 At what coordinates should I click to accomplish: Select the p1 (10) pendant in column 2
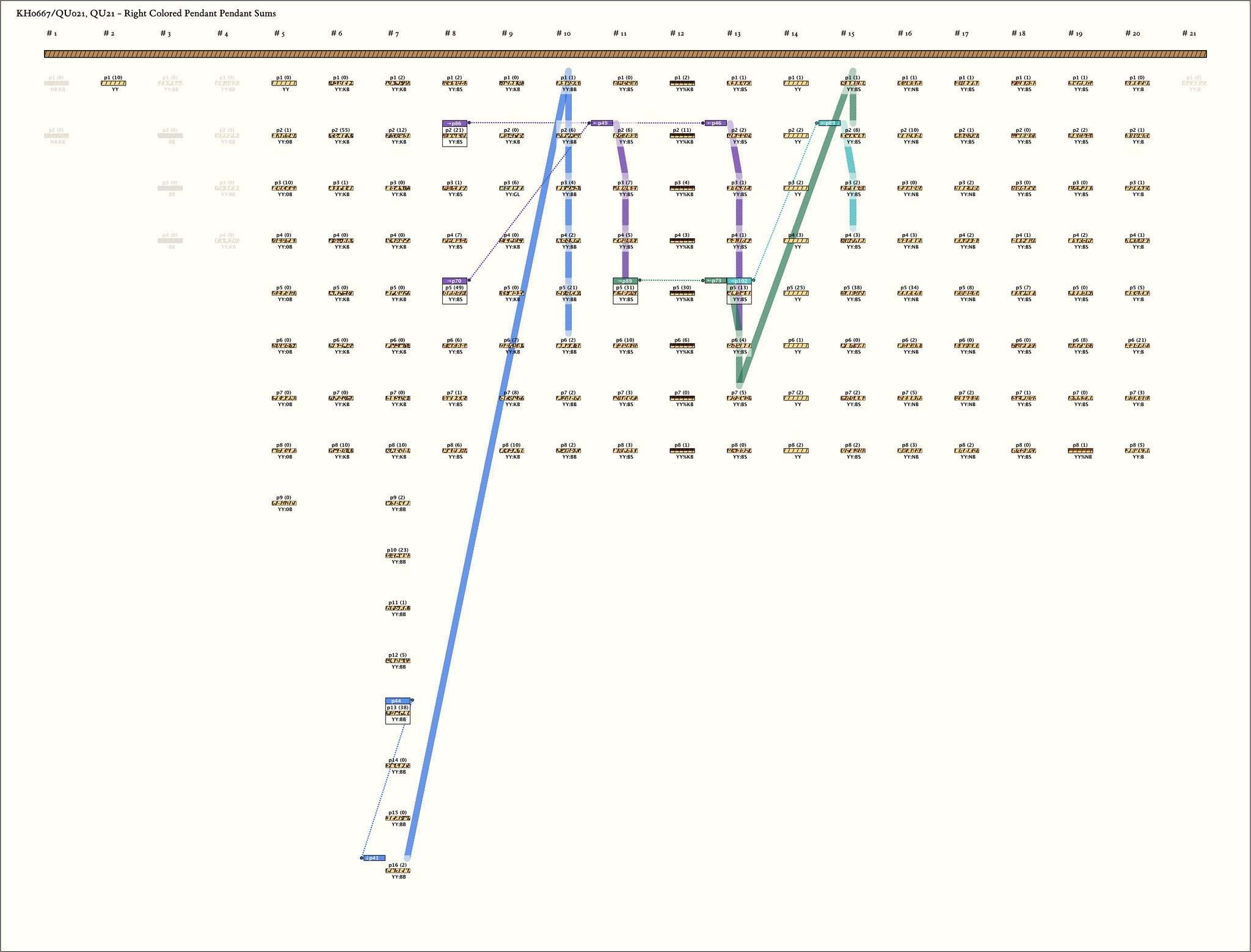[114, 83]
